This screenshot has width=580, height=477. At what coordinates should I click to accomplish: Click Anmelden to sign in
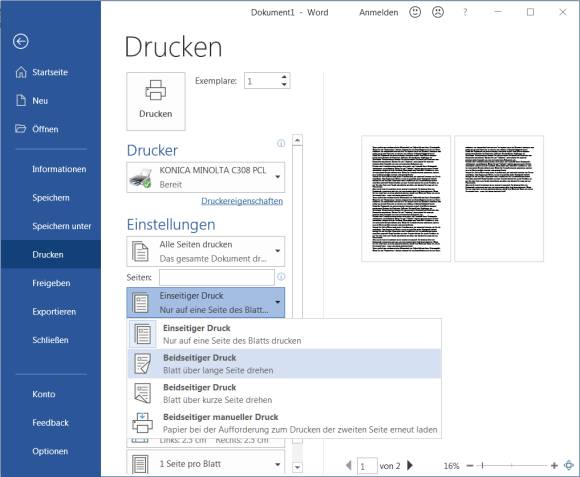coord(378,12)
